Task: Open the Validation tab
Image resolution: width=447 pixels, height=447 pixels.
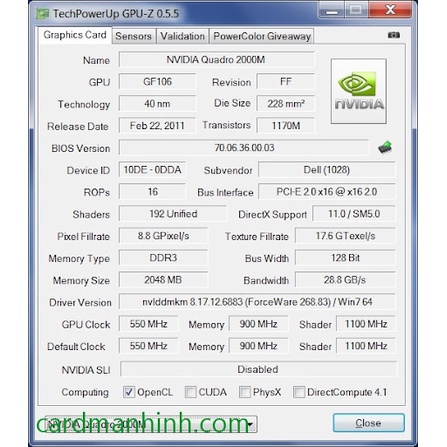Action: tap(182, 36)
